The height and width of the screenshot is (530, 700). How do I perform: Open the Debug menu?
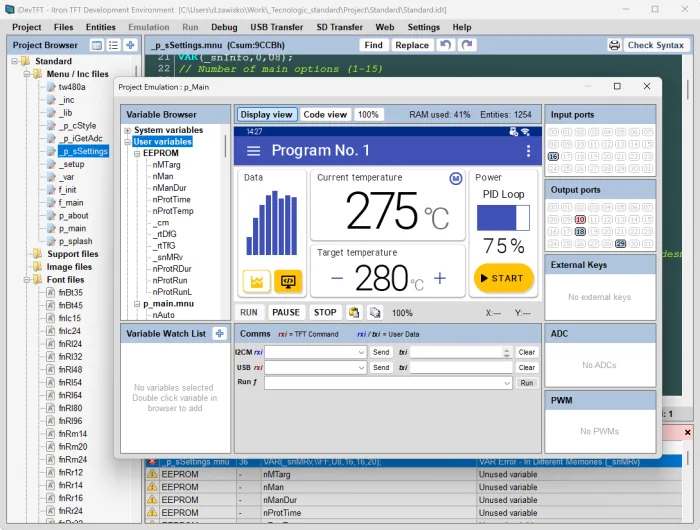tap(224, 27)
